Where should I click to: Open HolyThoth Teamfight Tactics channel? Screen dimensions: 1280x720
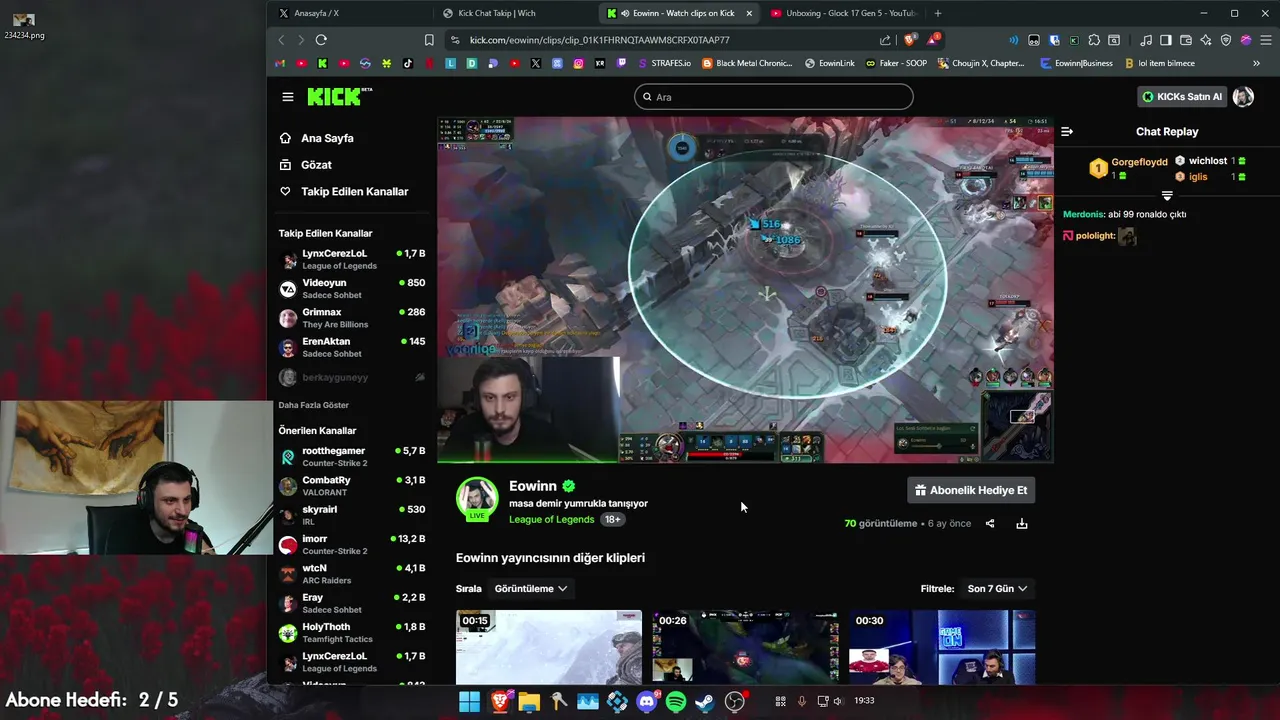tap(352, 633)
